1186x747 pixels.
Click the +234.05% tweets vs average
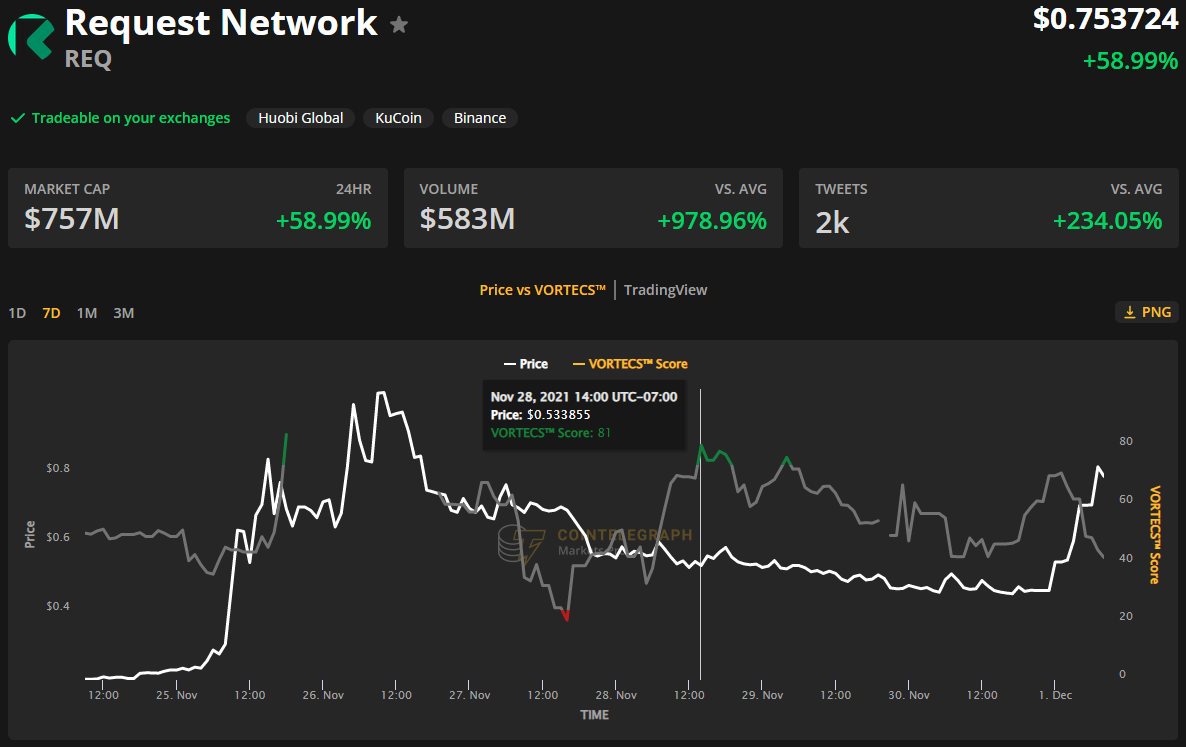pos(1107,221)
